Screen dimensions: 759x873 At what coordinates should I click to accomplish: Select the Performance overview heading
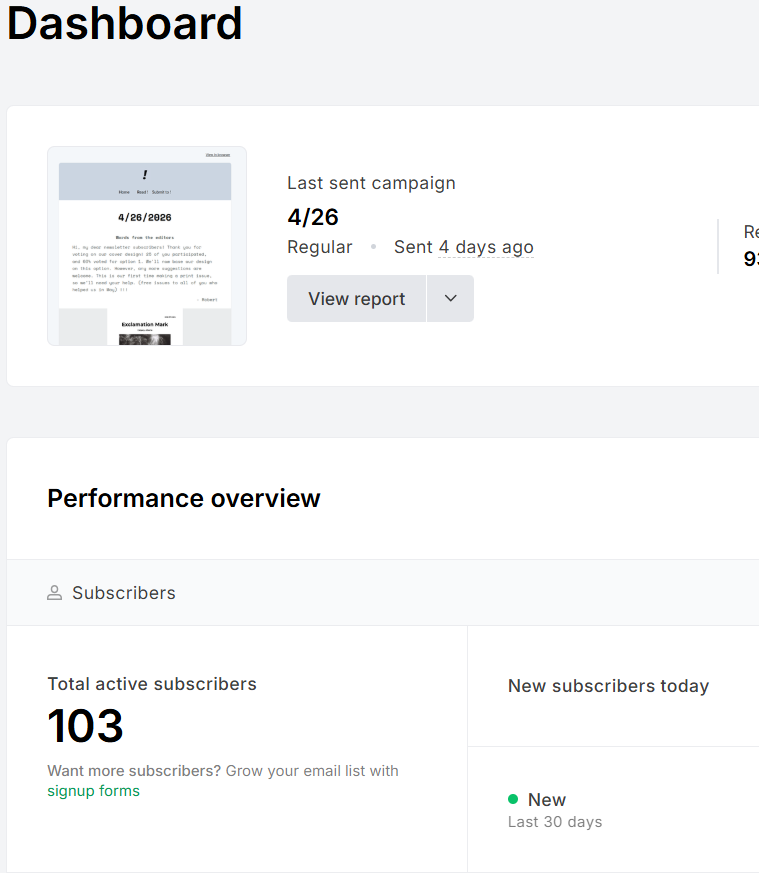tap(184, 498)
